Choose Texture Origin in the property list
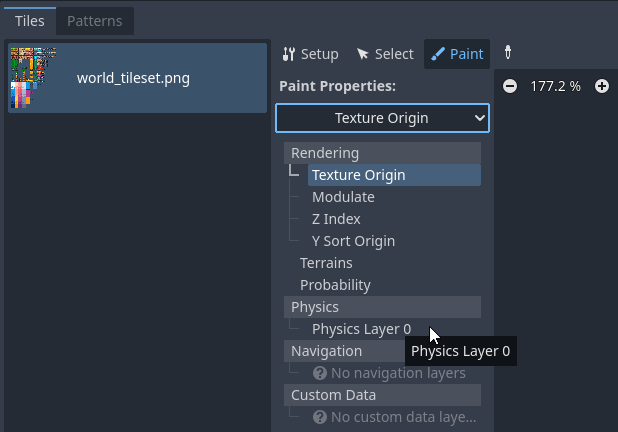This screenshot has width=618, height=432. tap(358, 175)
